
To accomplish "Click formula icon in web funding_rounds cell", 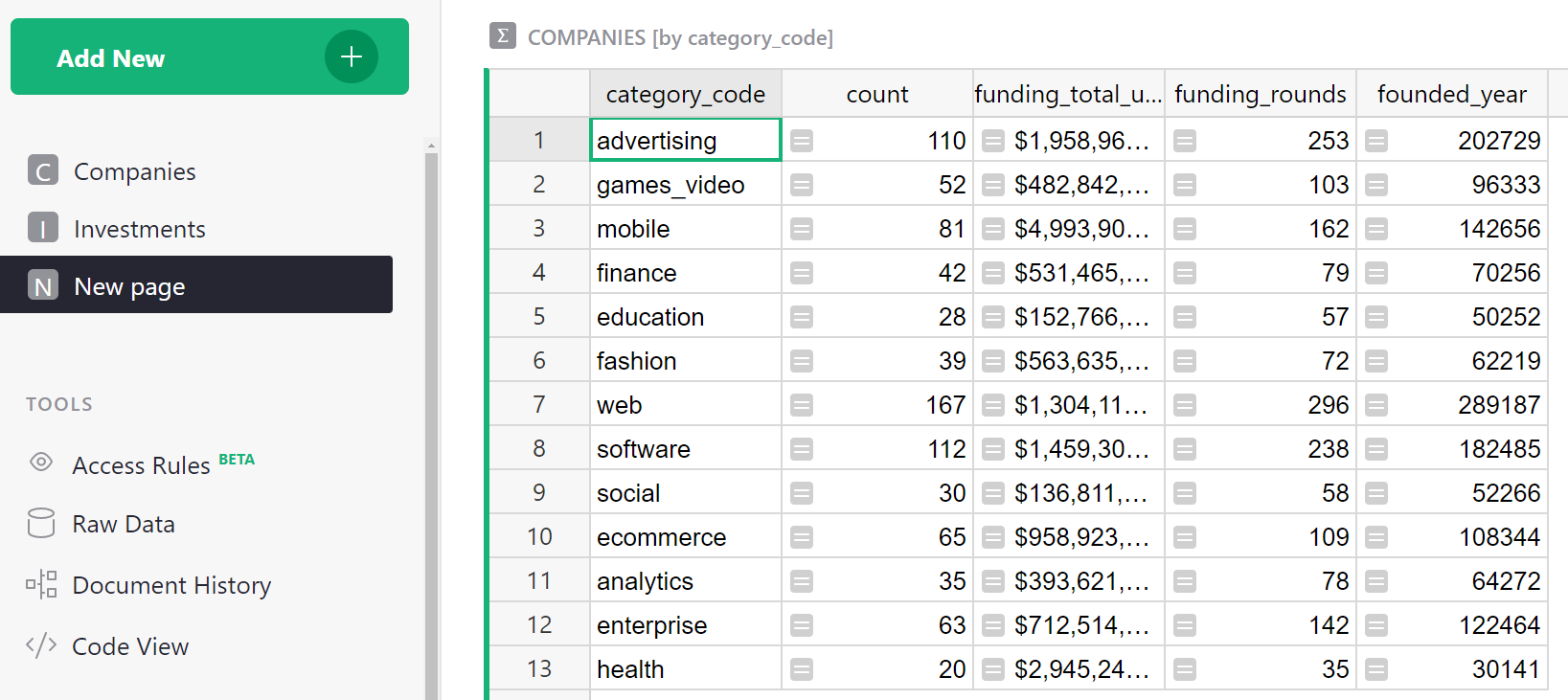I will 1185,405.
